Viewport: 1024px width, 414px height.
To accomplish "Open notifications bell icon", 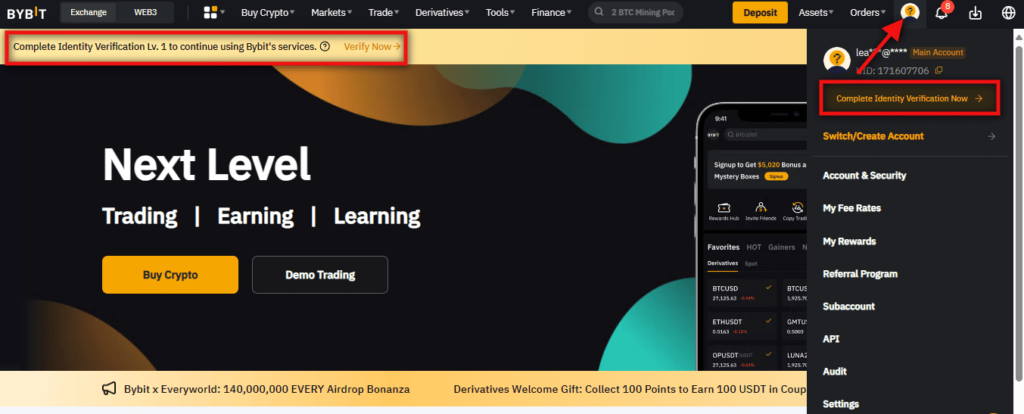I will click(x=942, y=12).
